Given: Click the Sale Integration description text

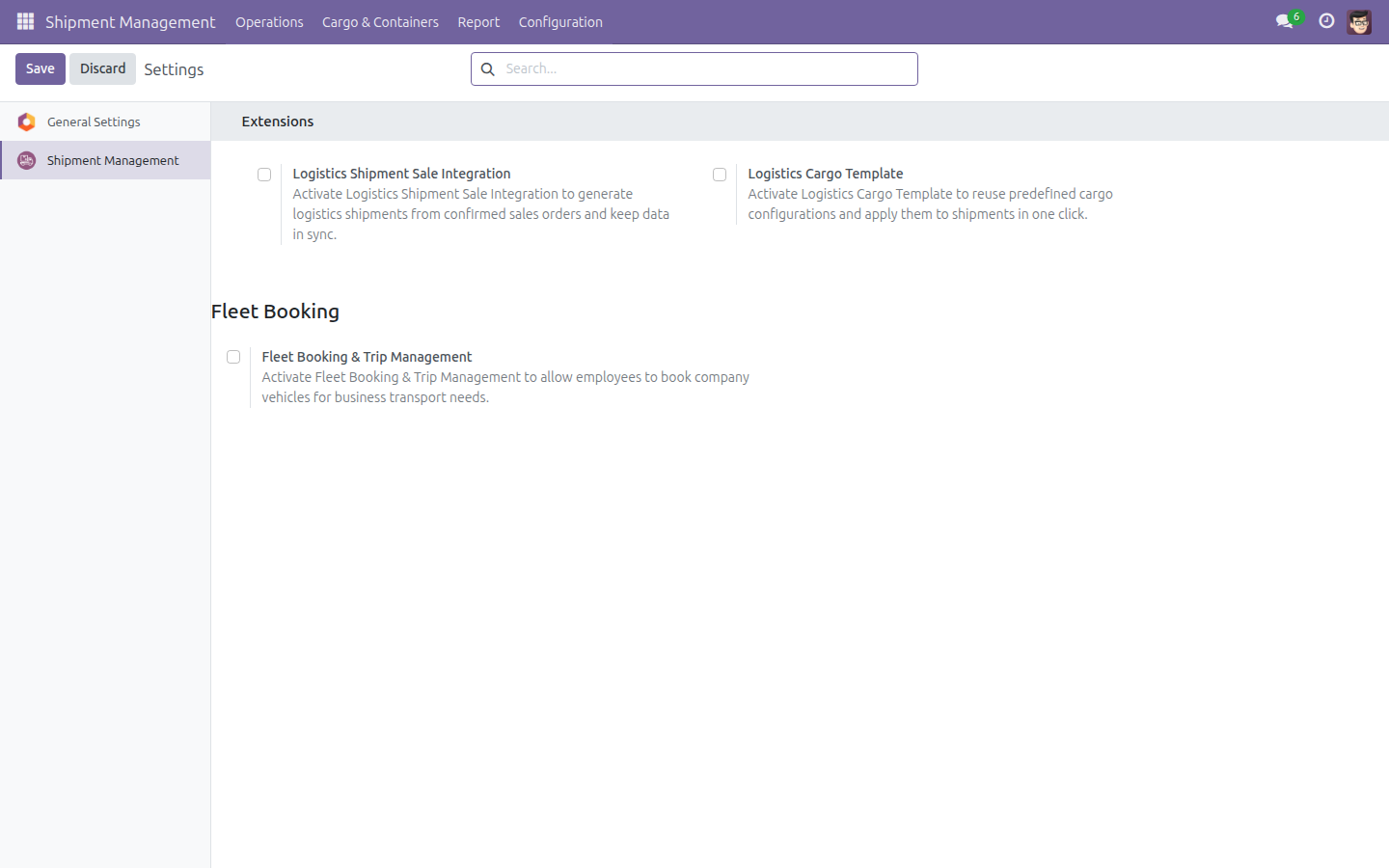Looking at the screenshot, I should (480, 214).
